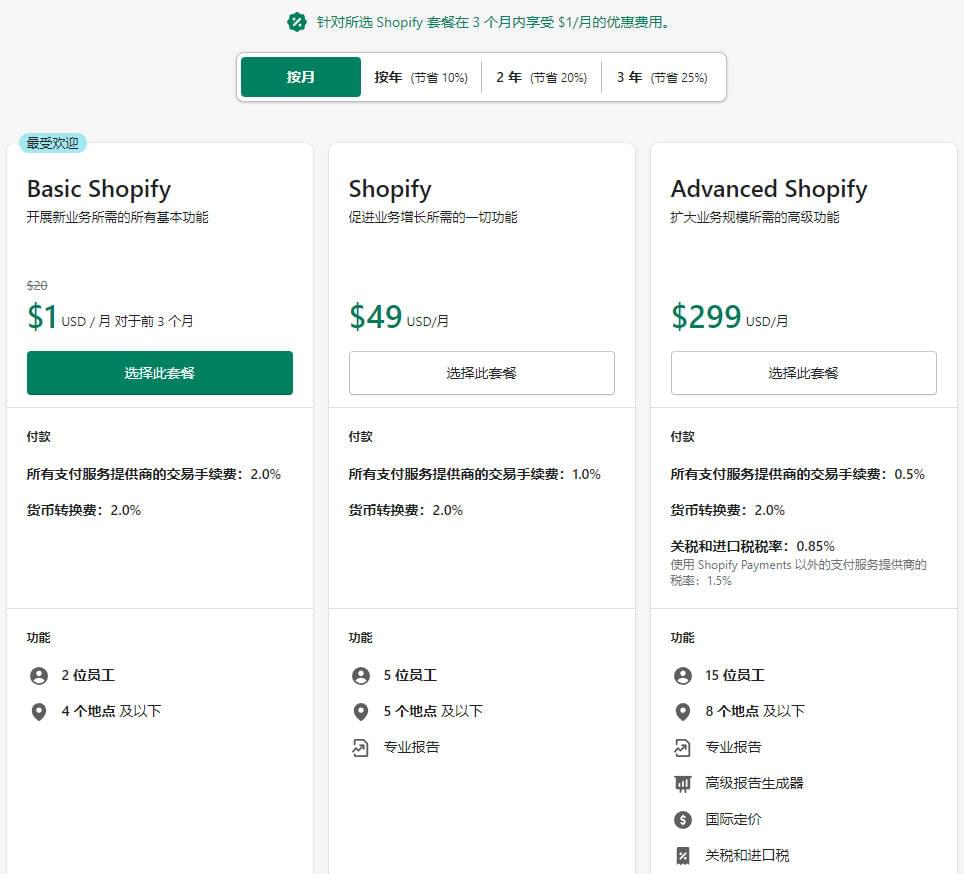Select the 按月 monthly billing tab
The height and width of the screenshot is (874, 964).
click(x=301, y=77)
